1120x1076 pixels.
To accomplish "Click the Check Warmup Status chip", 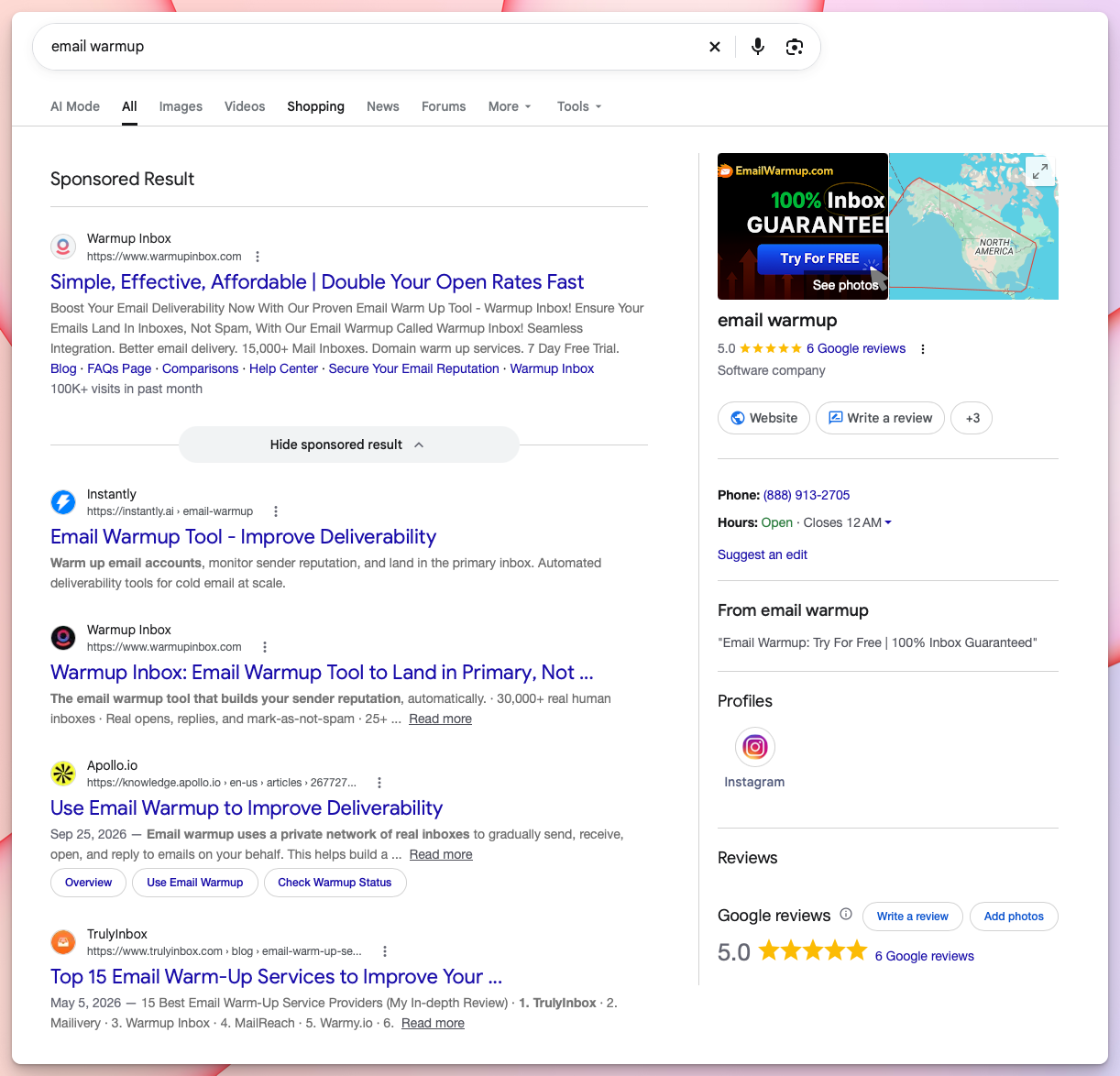I will pyautogui.click(x=335, y=883).
